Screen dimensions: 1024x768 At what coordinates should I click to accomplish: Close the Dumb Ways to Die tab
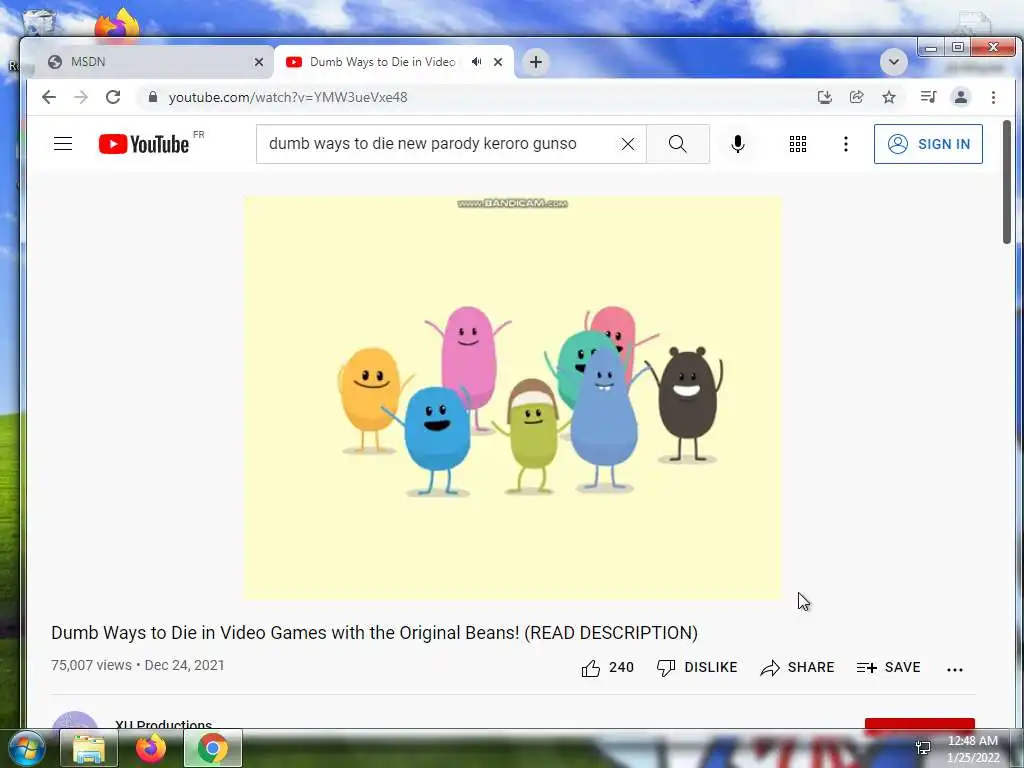[498, 62]
